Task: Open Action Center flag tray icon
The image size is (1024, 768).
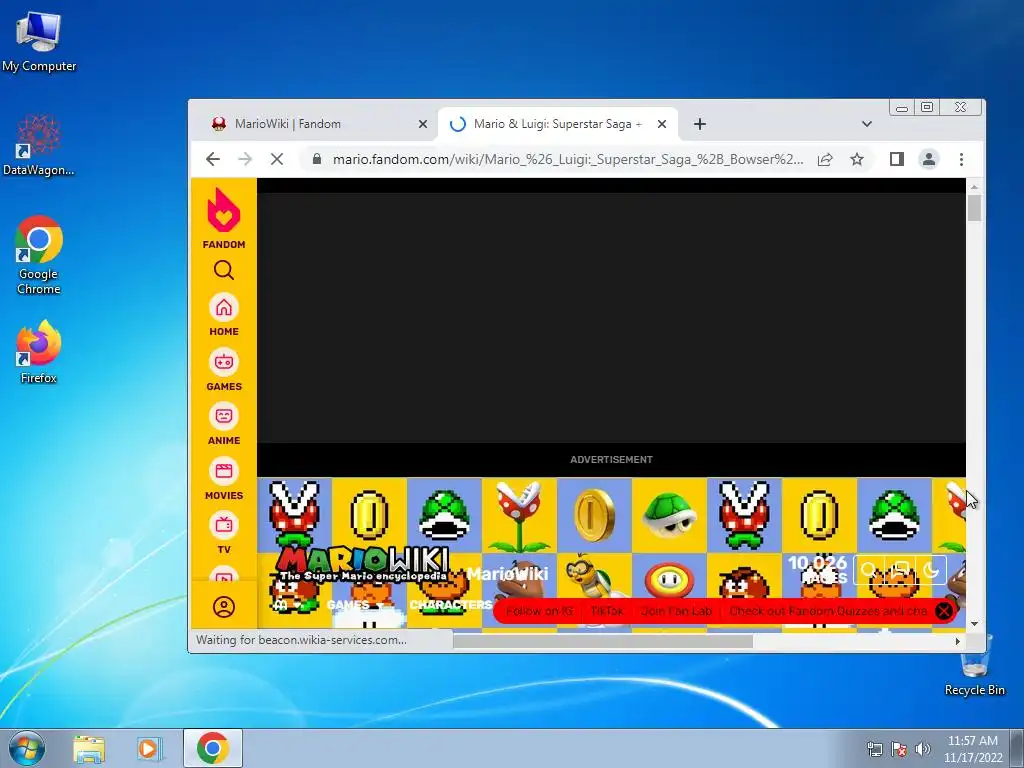Action: tap(899, 749)
